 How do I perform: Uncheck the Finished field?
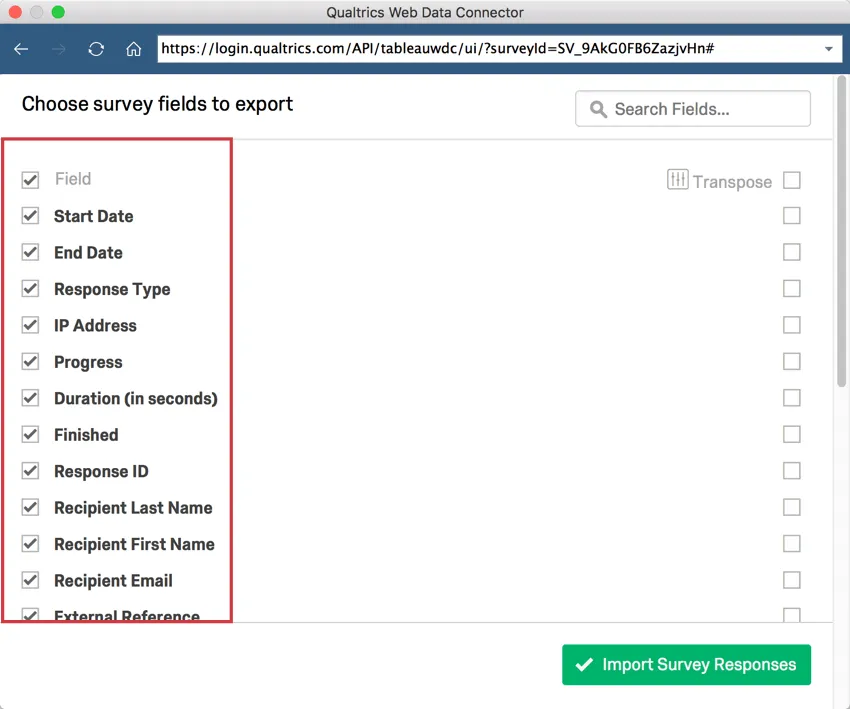click(31, 434)
